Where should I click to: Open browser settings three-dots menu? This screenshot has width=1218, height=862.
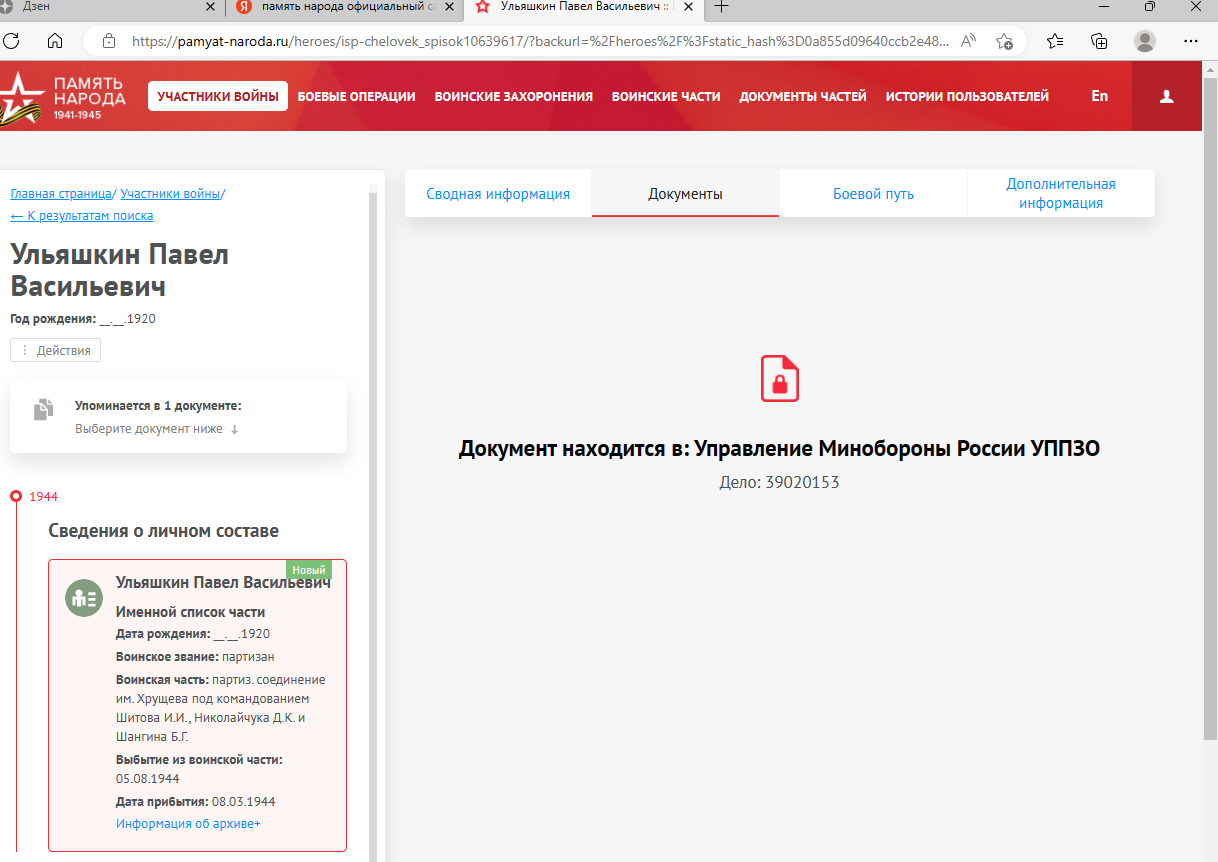[x=1190, y=41]
